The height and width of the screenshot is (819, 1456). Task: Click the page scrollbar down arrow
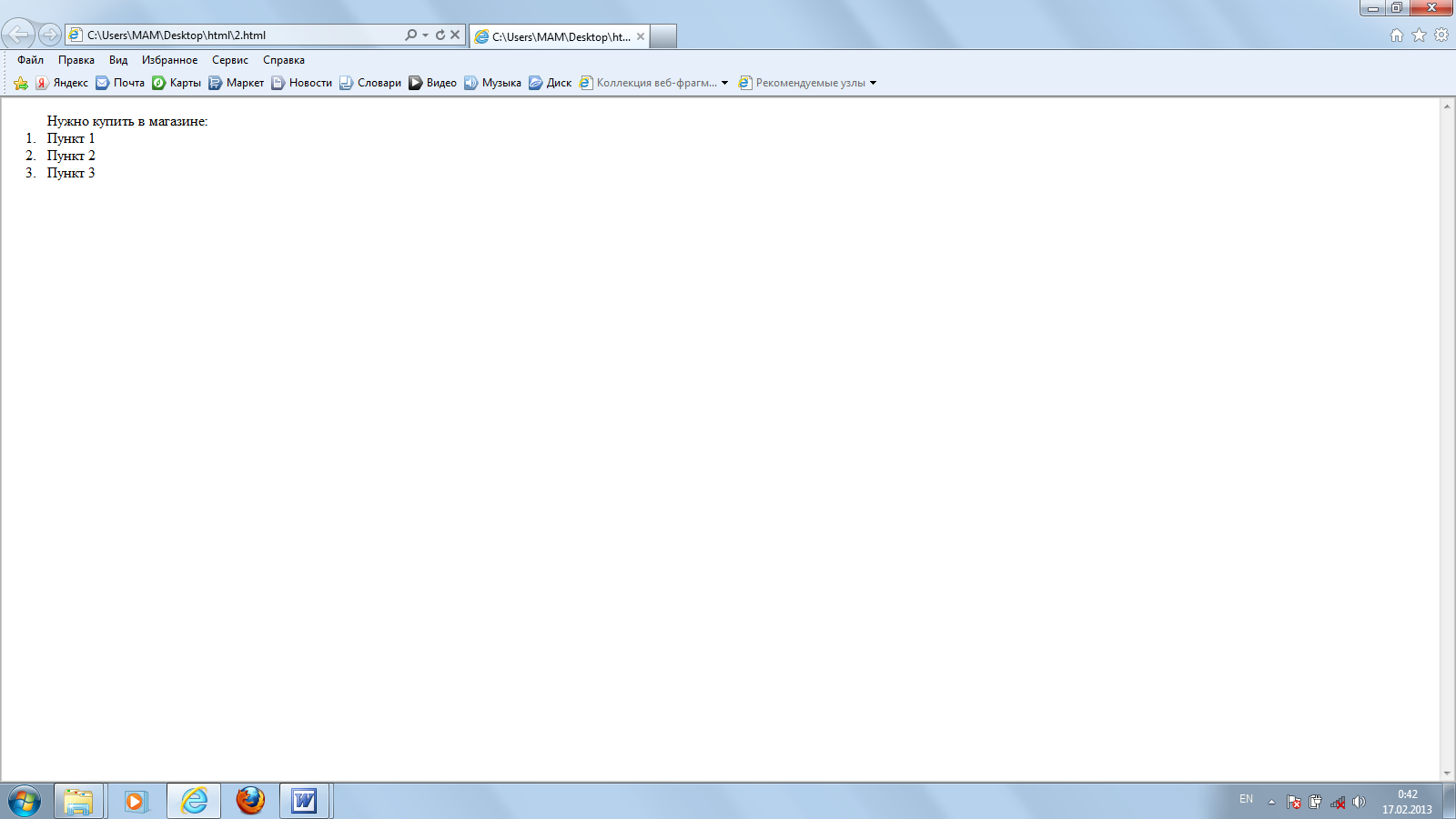(1447, 773)
